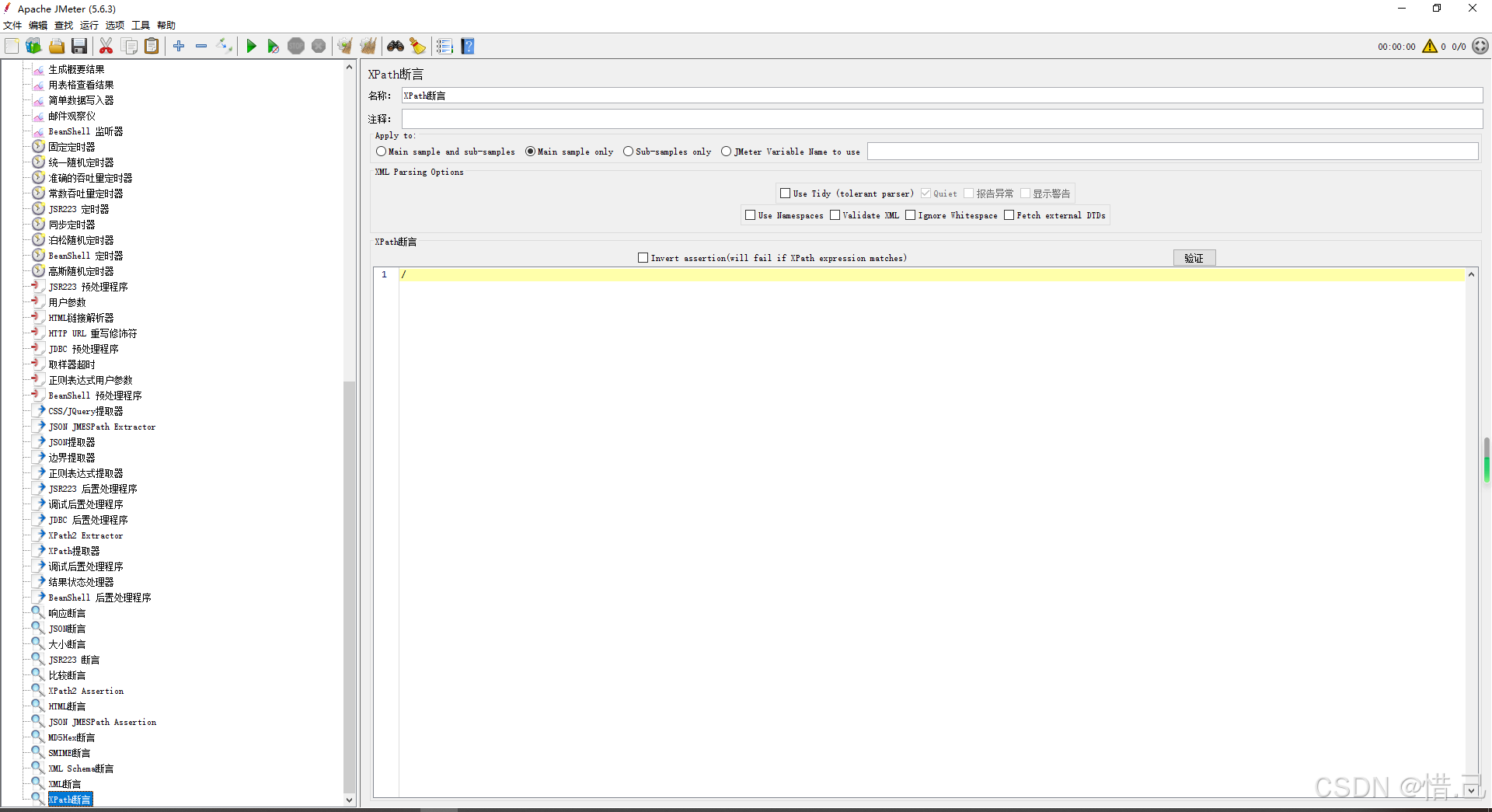
Task: Click the blue plus Expand All icon
Action: [x=179, y=47]
